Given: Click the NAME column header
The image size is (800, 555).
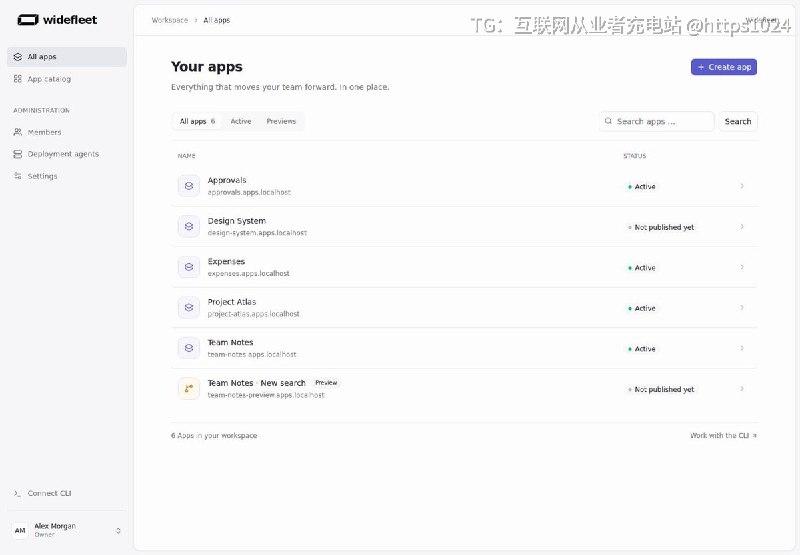Looking at the screenshot, I should point(186,156).
